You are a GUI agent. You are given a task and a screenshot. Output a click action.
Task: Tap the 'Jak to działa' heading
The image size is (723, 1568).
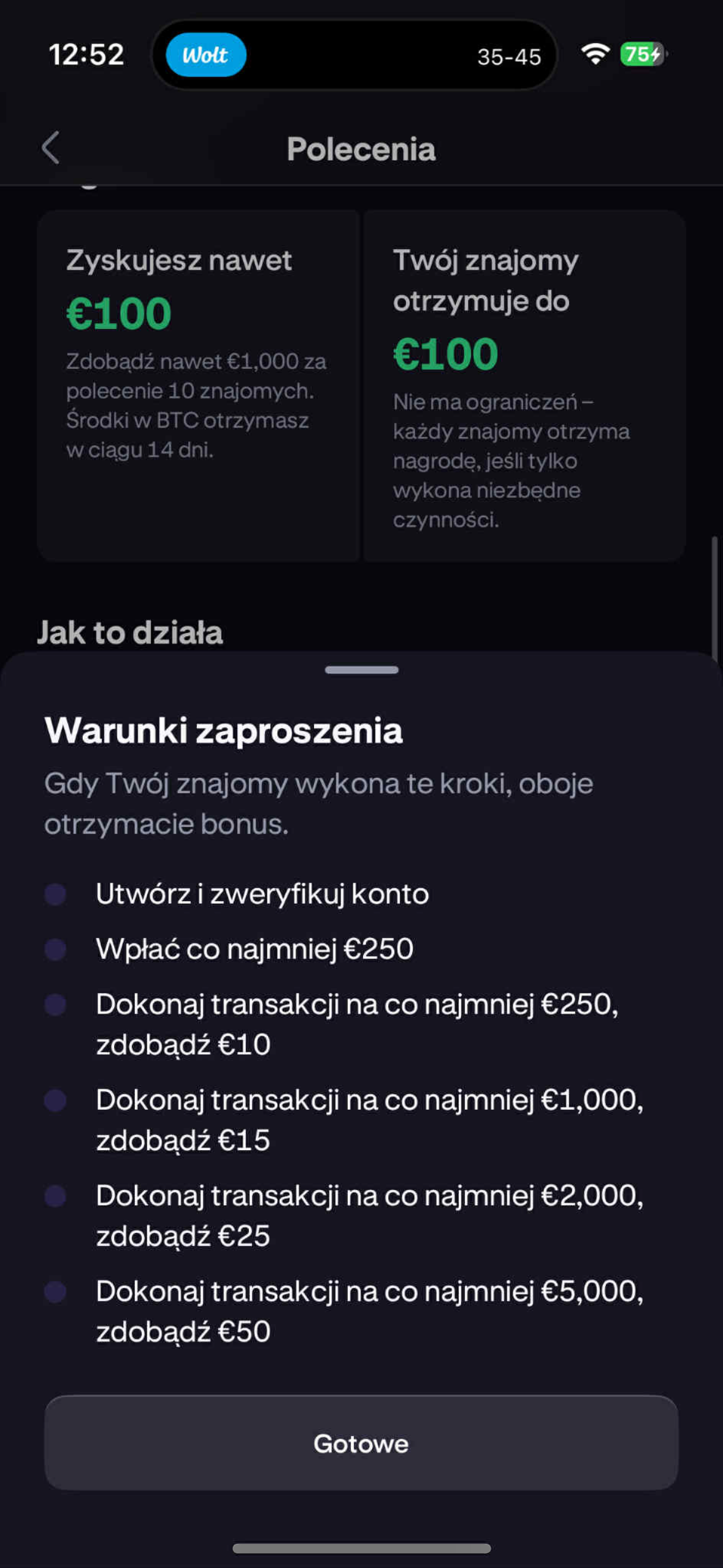(130, 632)
